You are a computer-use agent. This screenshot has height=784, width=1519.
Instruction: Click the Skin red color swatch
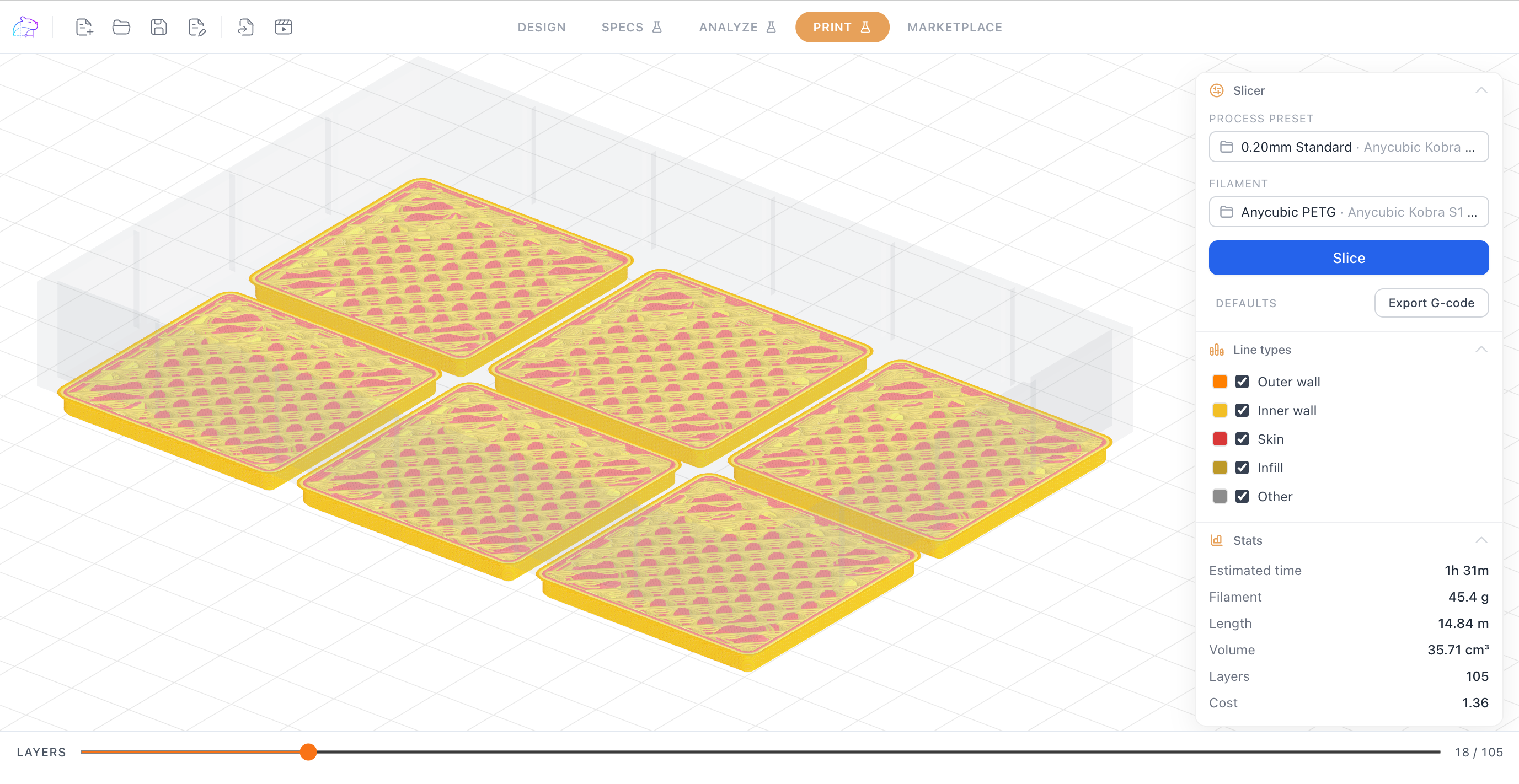click(x=1220, y=439)
